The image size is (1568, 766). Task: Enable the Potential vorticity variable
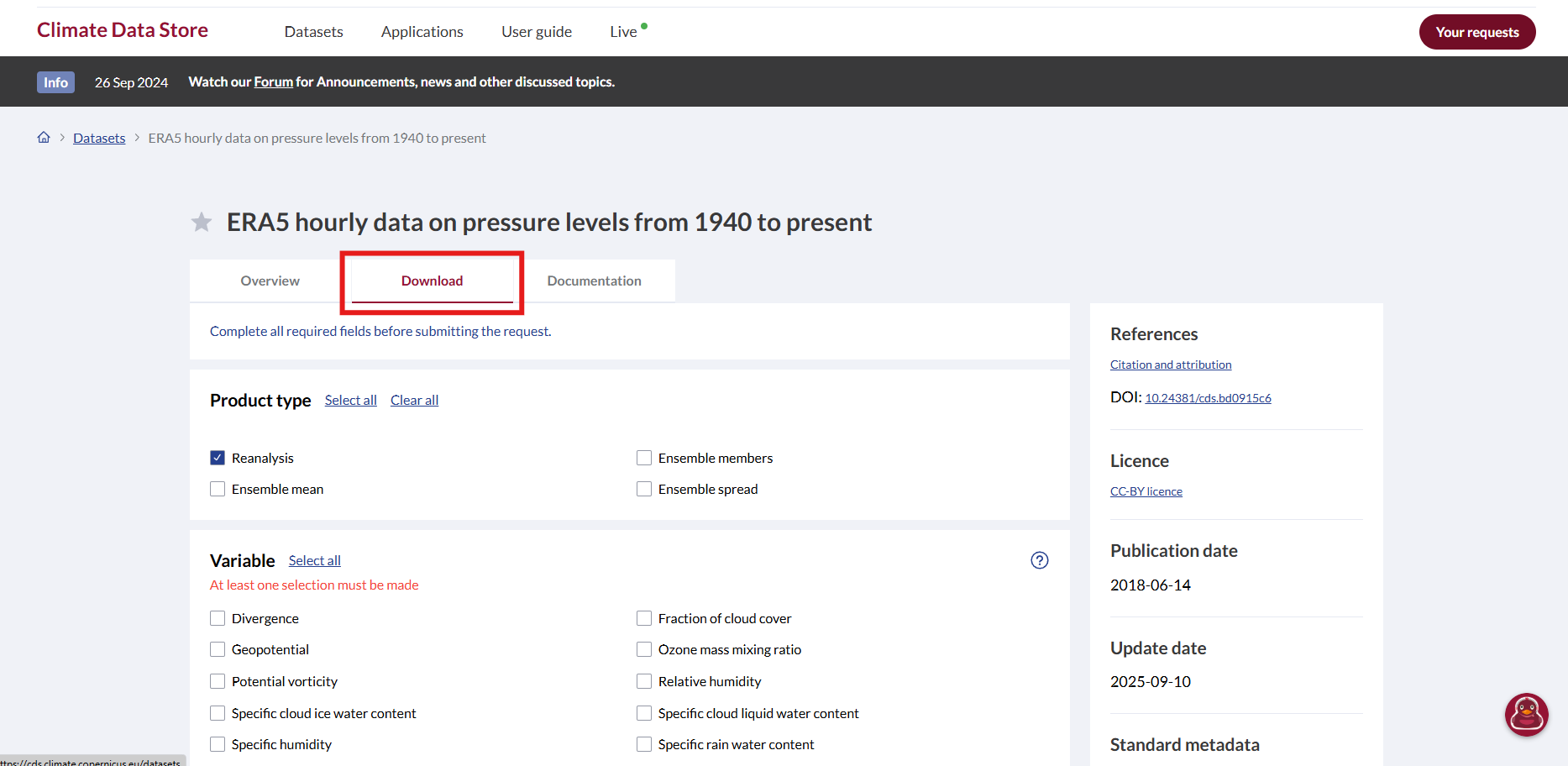click(x=218, y=681)
